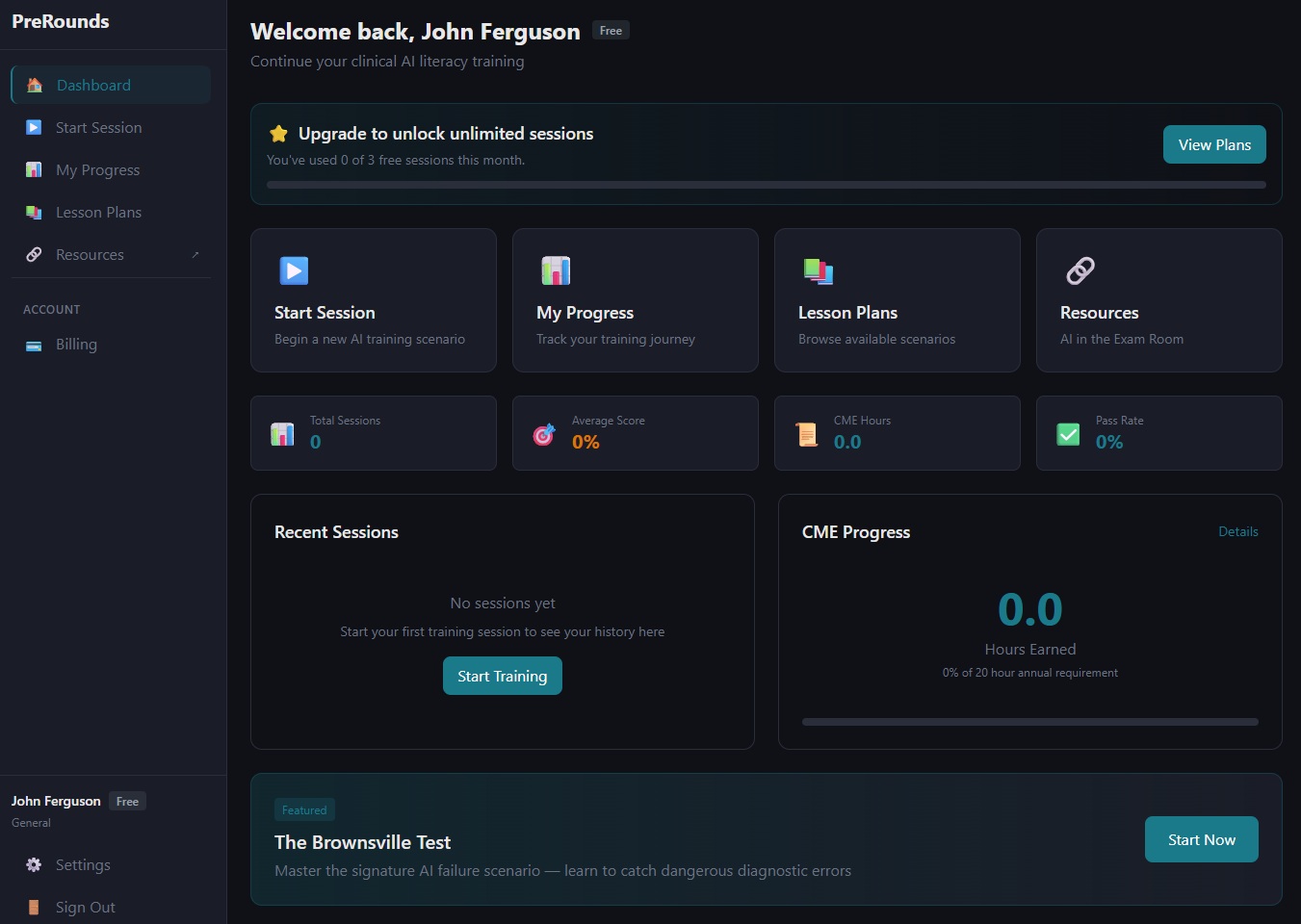
Task: Click the star icon next to upgrade banner
Action: [279, 134]
